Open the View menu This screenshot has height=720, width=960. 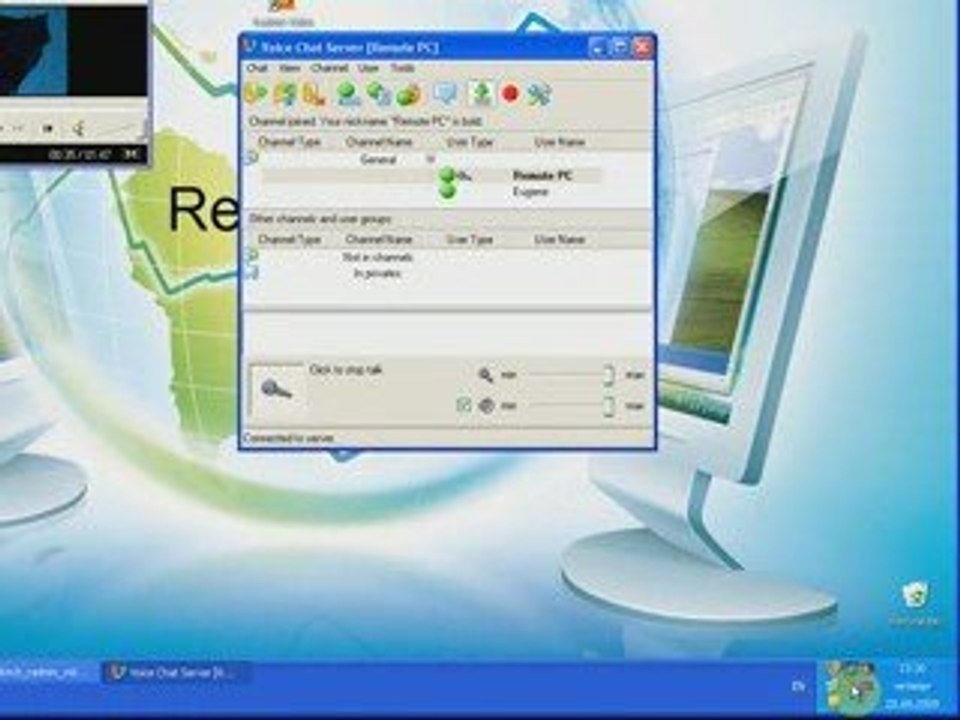coord(289,68)
